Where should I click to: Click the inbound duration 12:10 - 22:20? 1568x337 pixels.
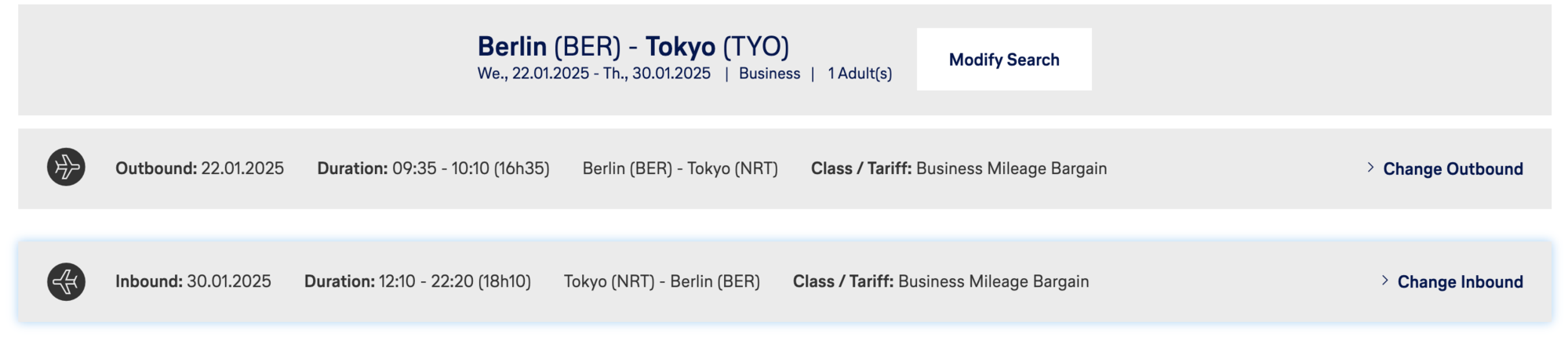417,281
